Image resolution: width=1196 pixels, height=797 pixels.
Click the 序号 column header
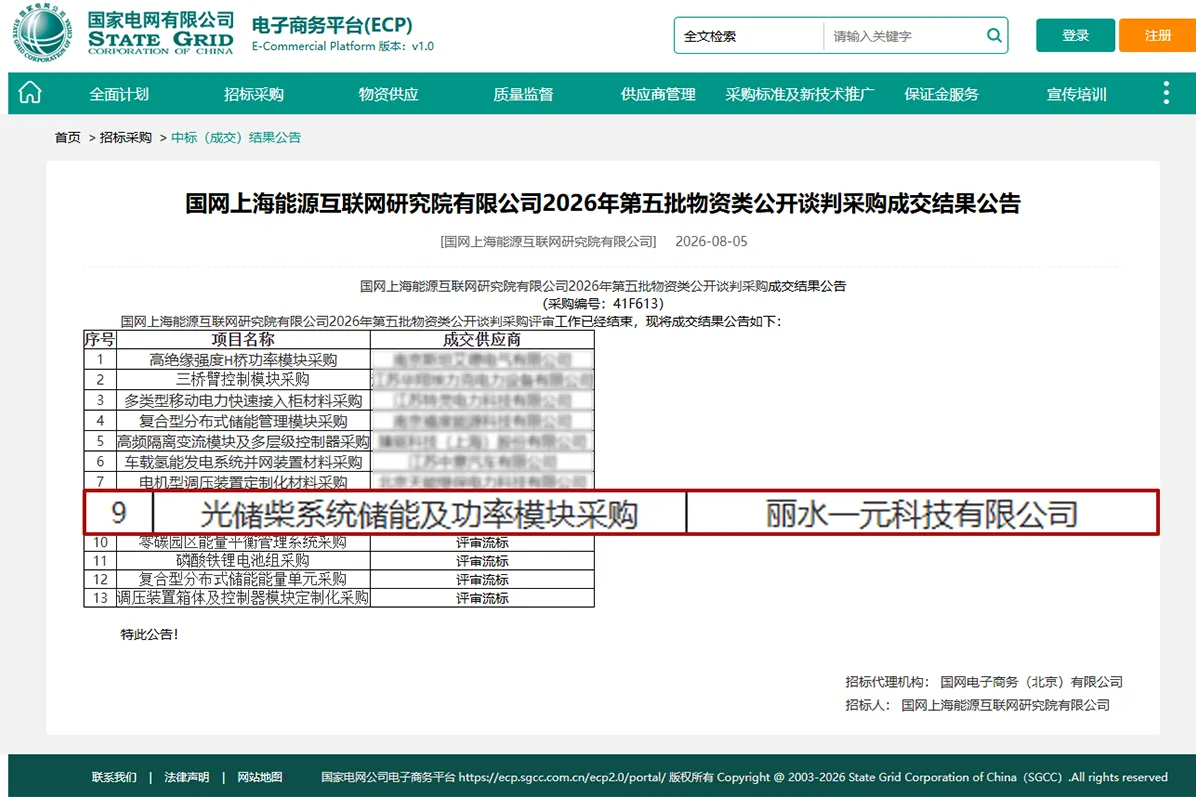(99, 339)
